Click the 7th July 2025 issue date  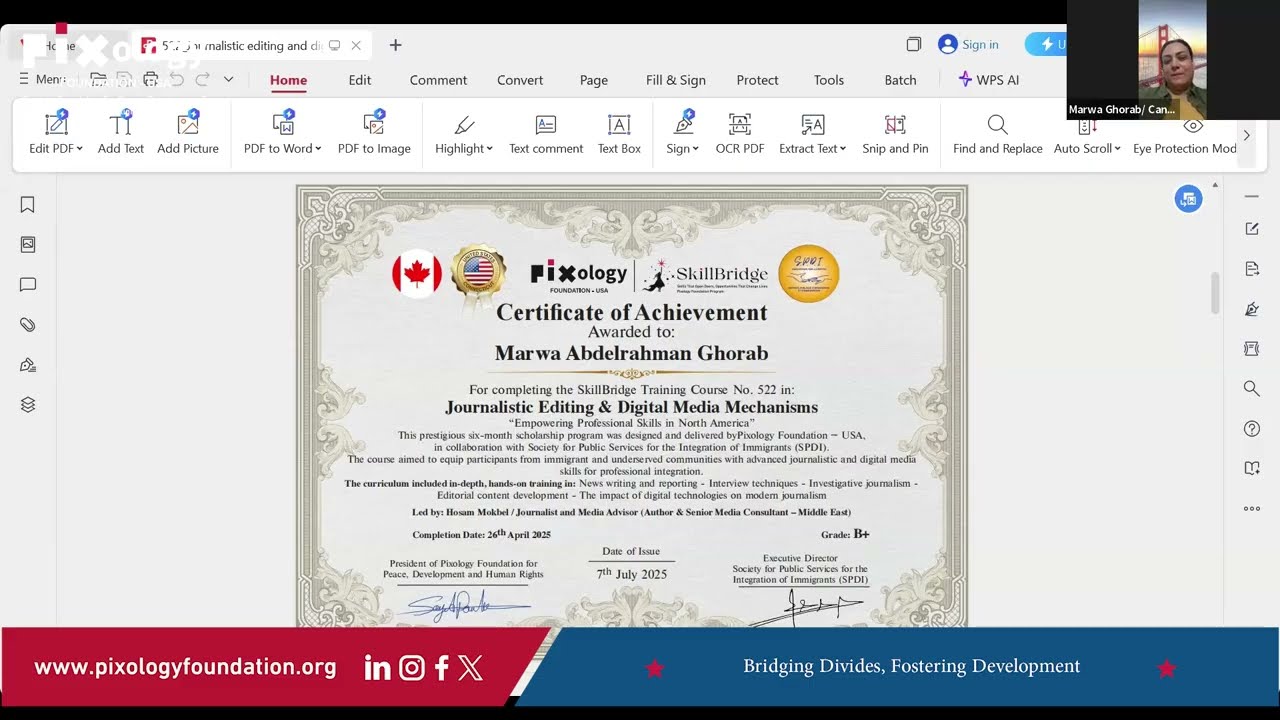pos(631,574)
